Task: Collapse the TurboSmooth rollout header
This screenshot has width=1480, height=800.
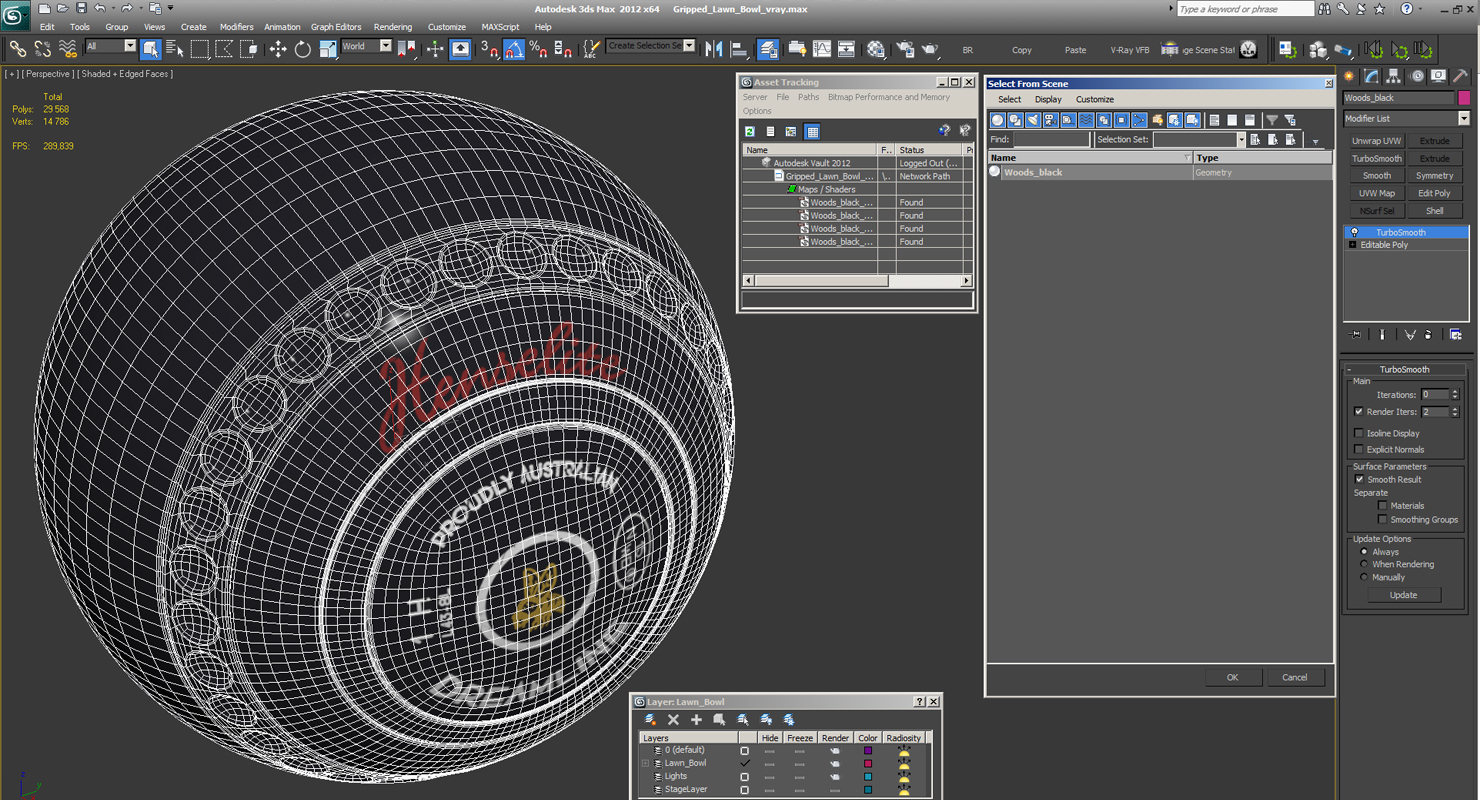Action: (x=1405, y=369)
